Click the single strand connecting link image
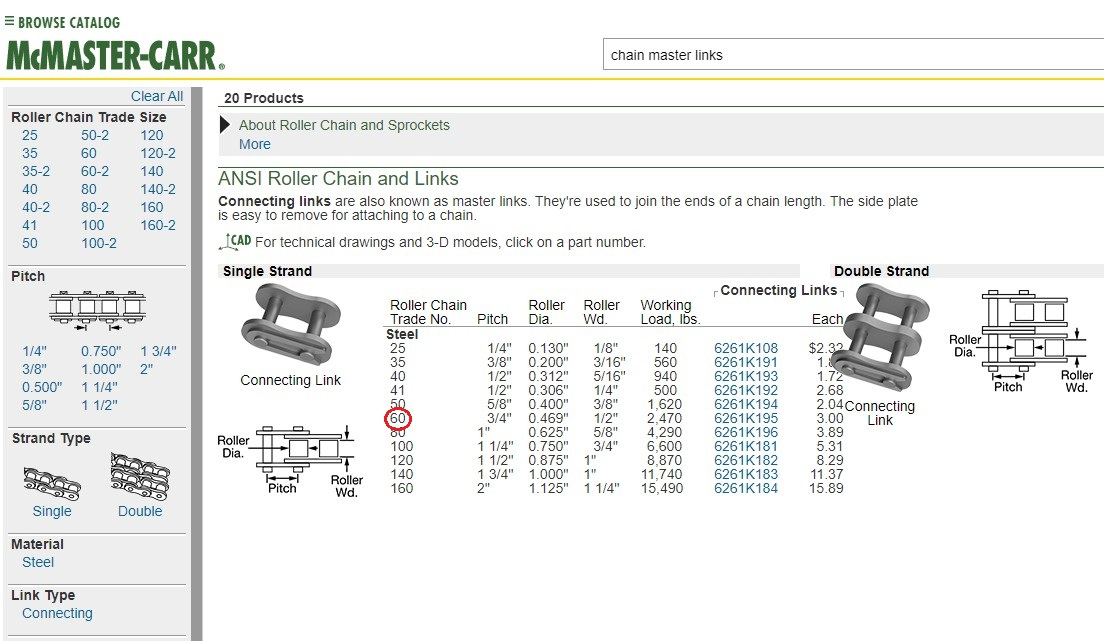The image size is (1104, 641). (x=291, y=325)
